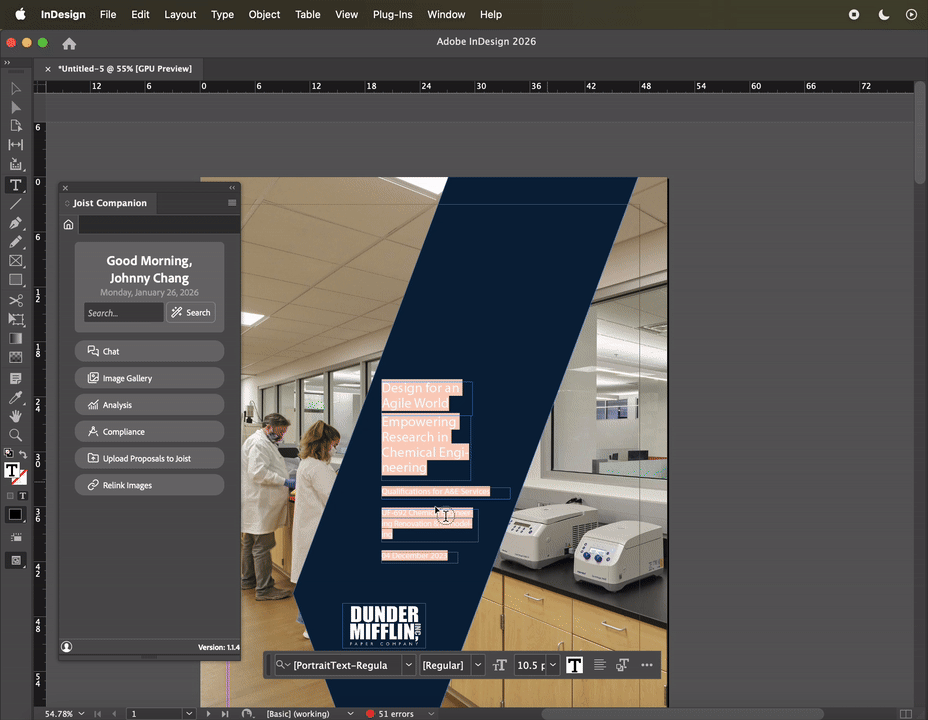Select the Gradient Swatch tool

click(15, 338)
